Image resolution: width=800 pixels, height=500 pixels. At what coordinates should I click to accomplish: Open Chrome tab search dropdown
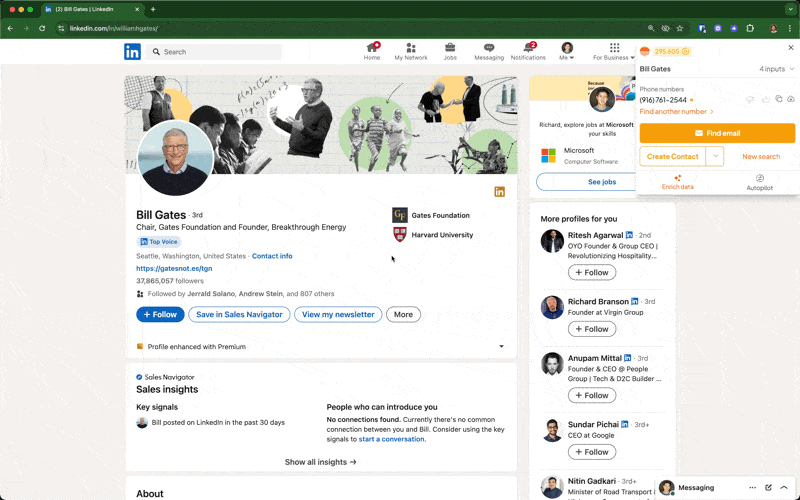790,9
